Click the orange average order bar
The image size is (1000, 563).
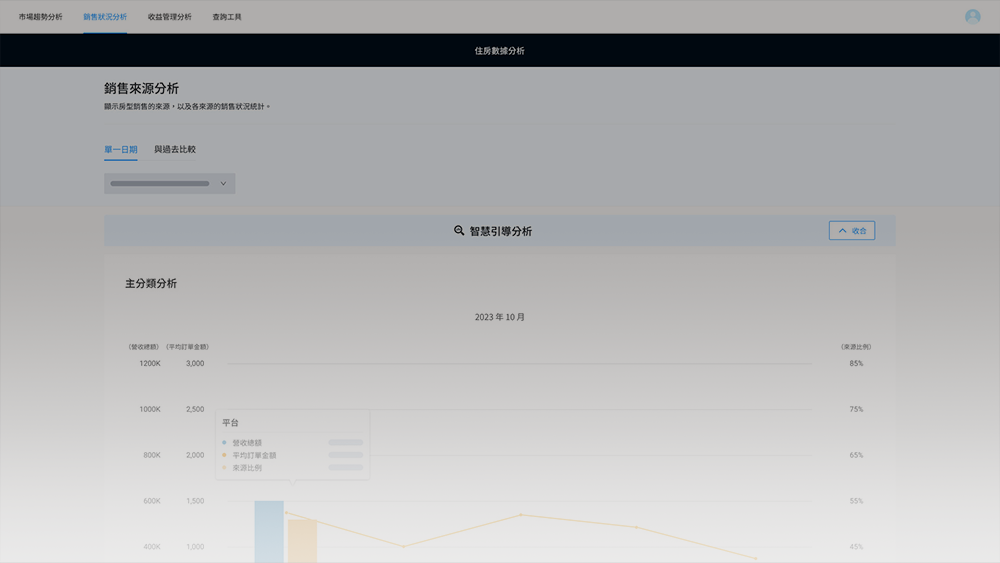click(x=302, y=541)
